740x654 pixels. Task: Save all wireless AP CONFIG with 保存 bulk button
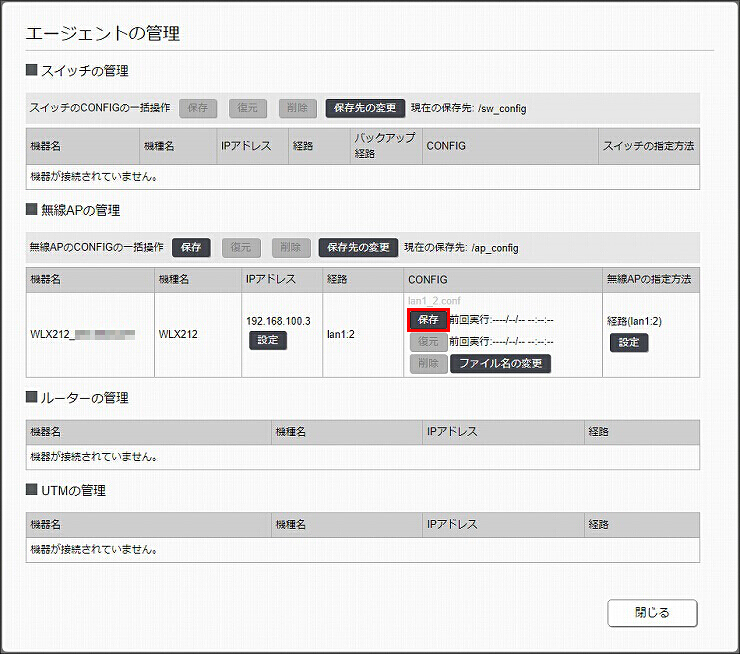(x=191, y=247)
